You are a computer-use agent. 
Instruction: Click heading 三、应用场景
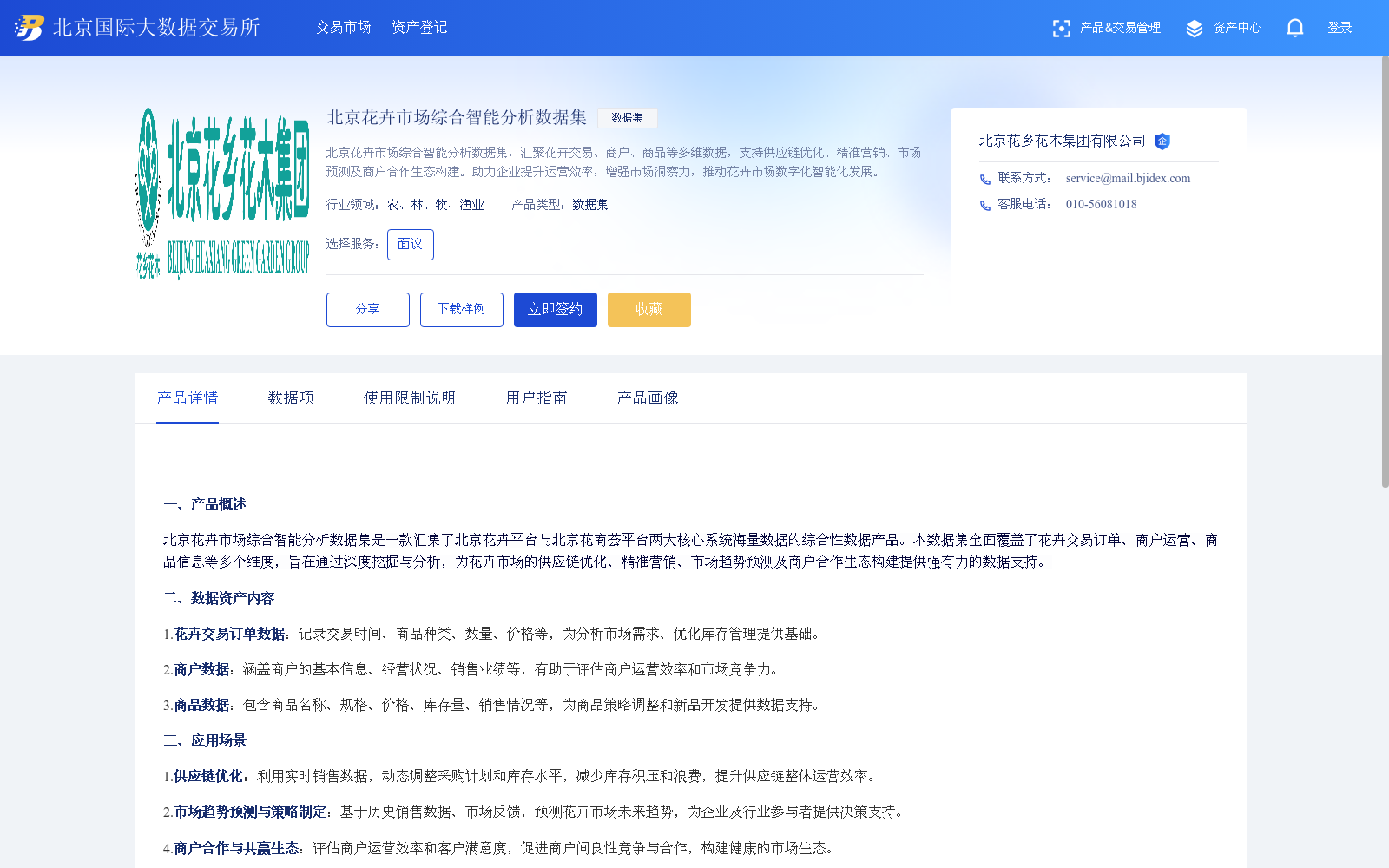click(205, 740)
